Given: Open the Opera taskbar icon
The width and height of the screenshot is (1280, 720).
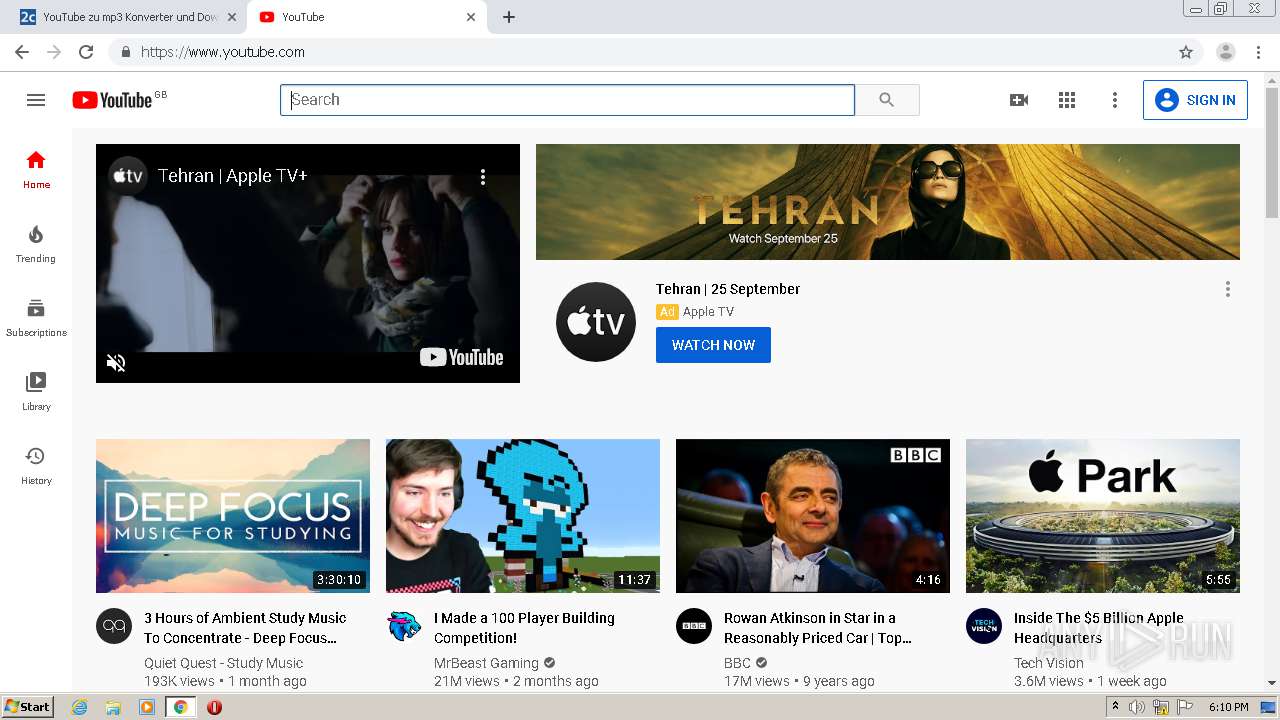Looking at the screenshot, I should 214,707.
